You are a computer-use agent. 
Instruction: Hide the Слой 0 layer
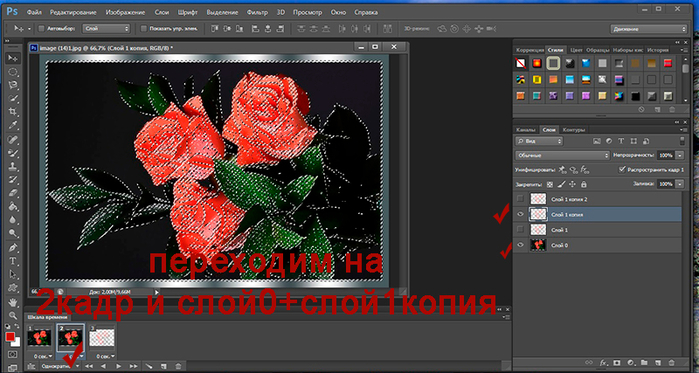[x=520, y=245]
